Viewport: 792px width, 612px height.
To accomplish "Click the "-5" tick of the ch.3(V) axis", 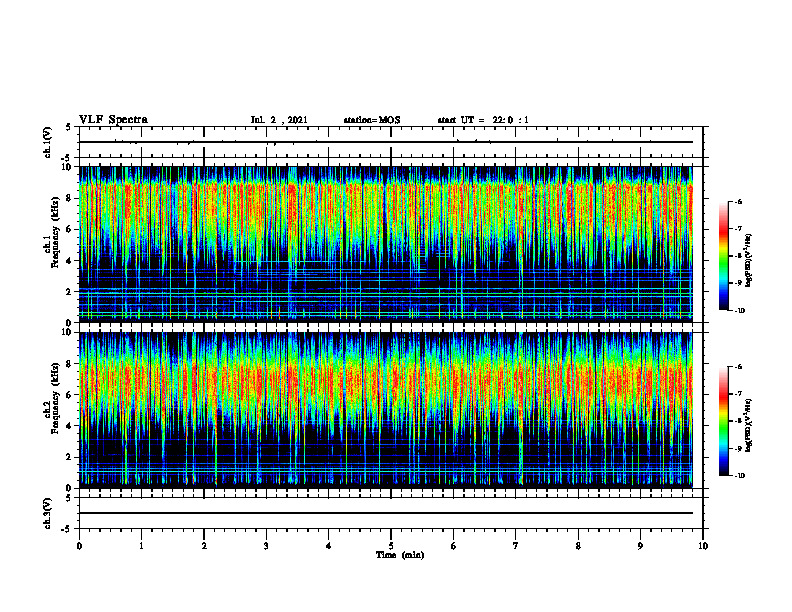I will 67,529.
